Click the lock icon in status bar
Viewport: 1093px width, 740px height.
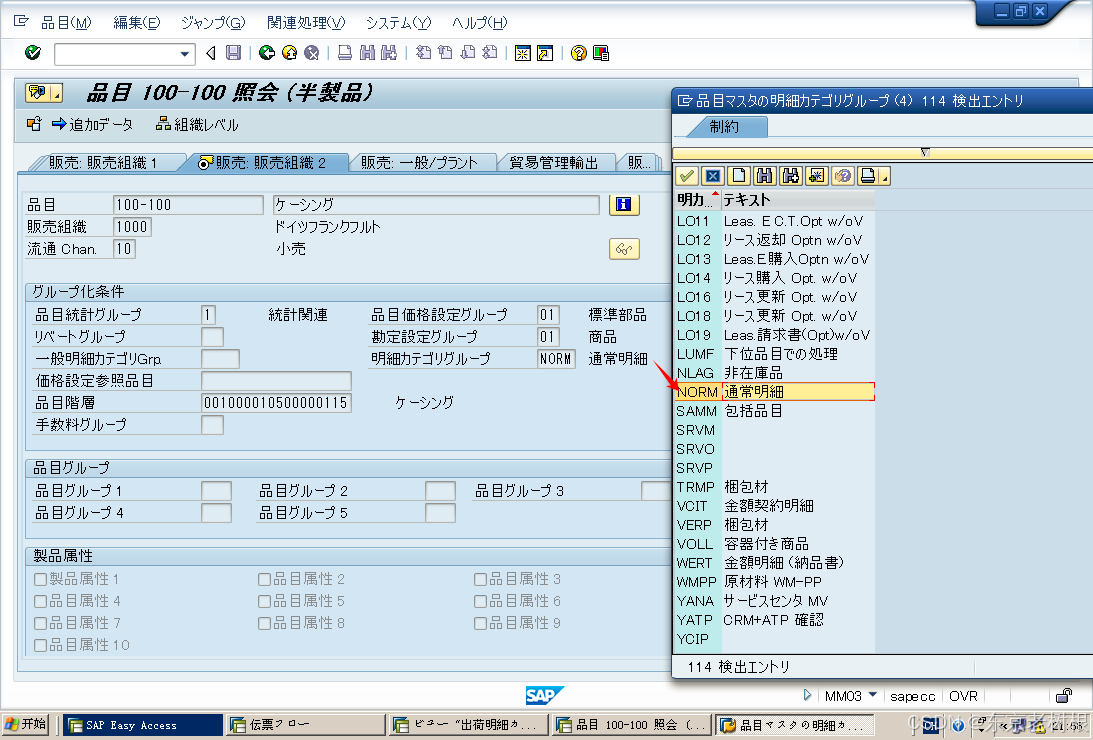click(1064, 695)
